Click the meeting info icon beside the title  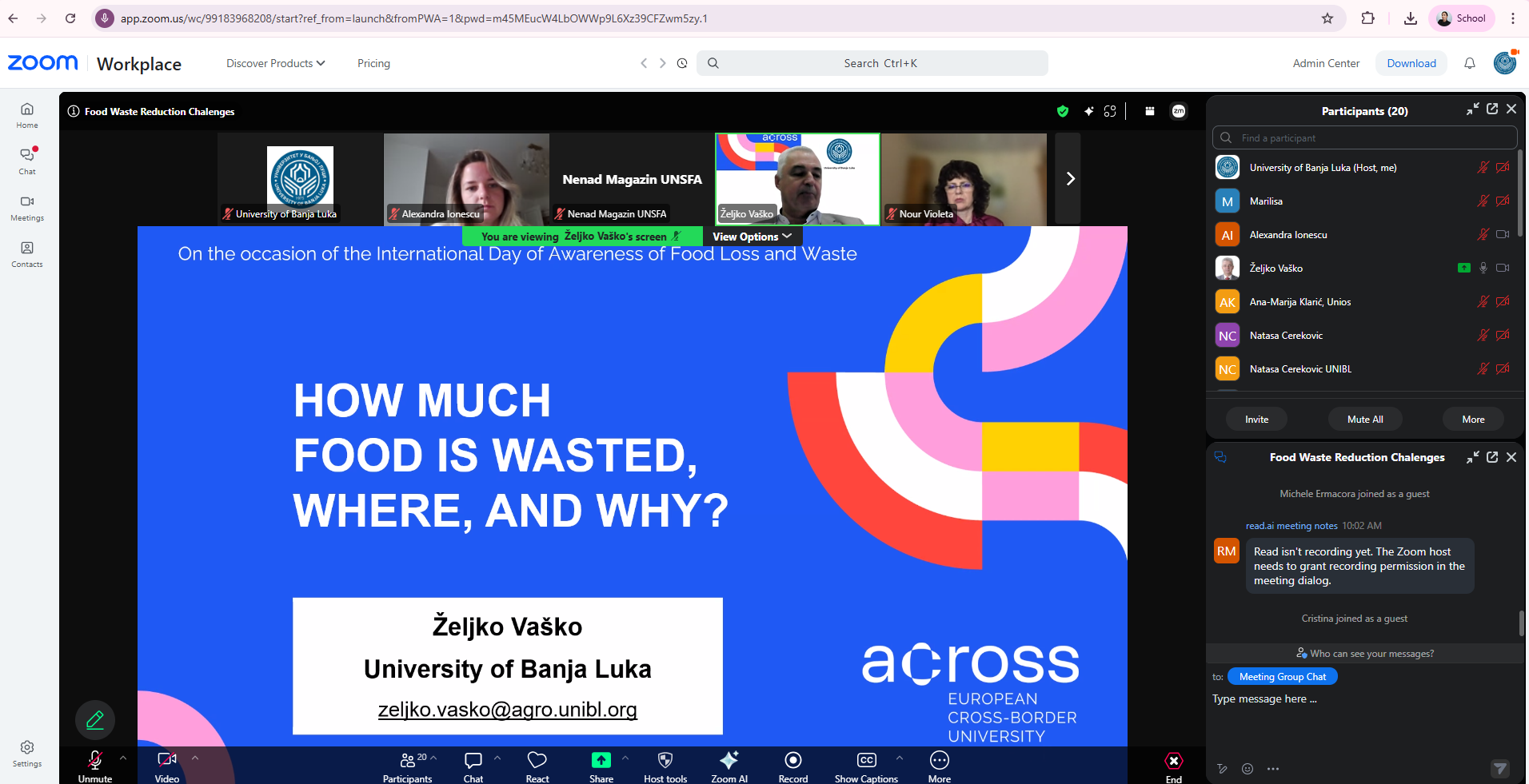(x=74, y=111)
